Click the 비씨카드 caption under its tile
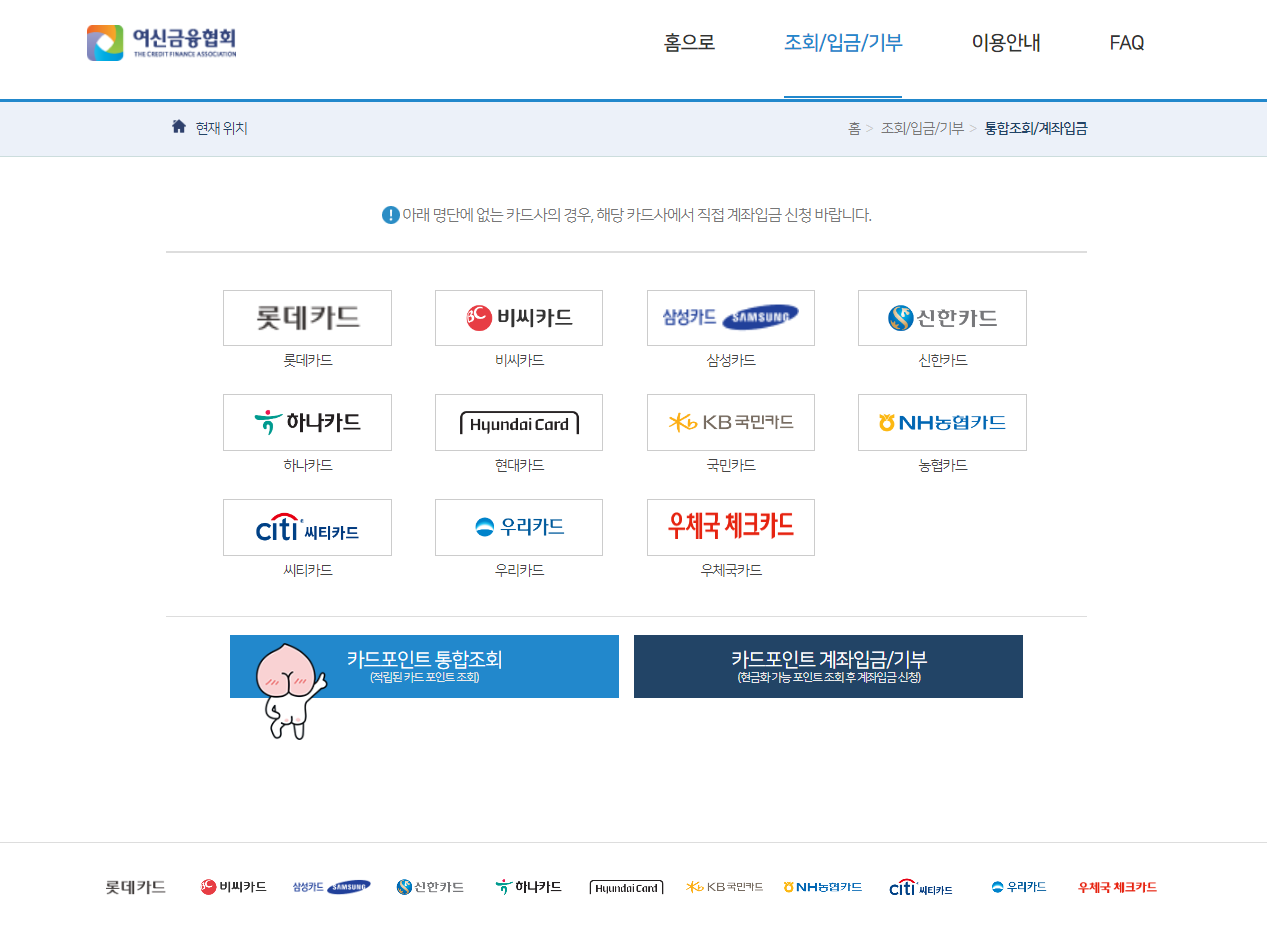This screenshot has height=926, width=1267. 520,360
